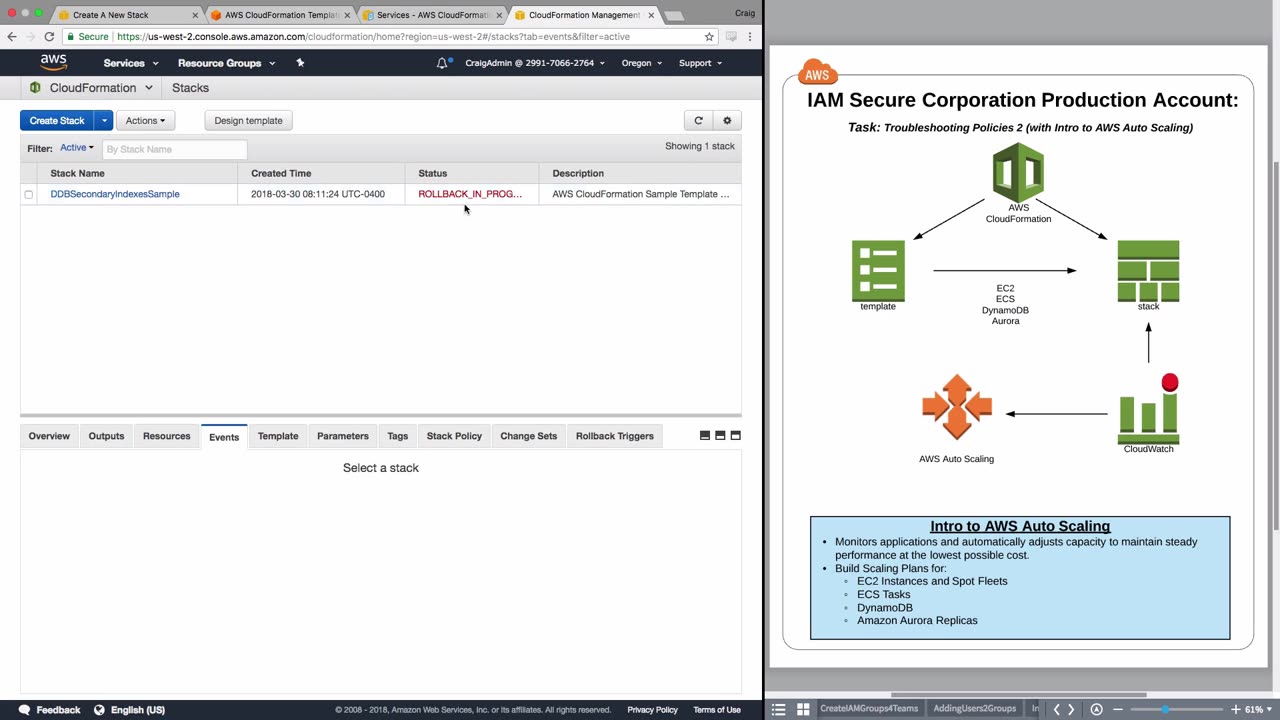Select the DDBSecondaryIndexesSample stack checkbox

(28, 194)
